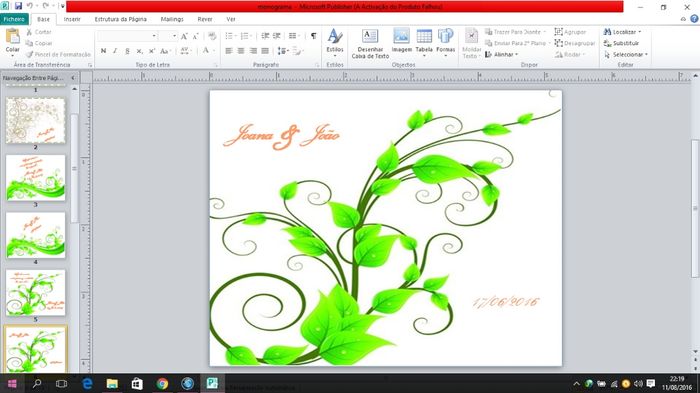Collapse the page navigation pane

point(73,78)
